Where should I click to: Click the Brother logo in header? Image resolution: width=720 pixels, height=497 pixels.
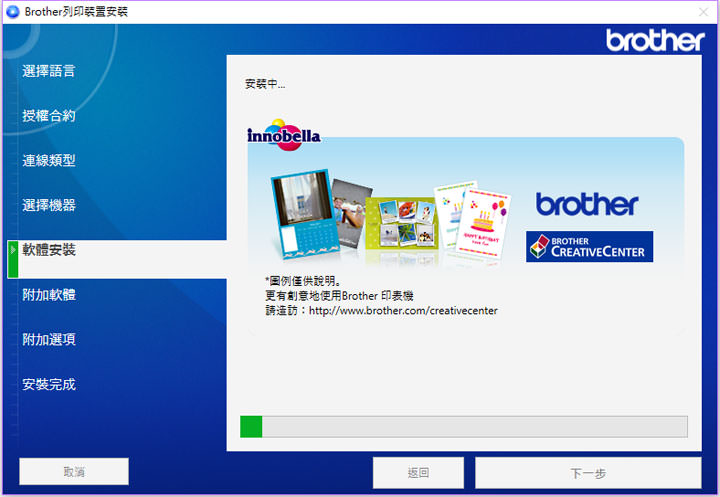[655, 40]
